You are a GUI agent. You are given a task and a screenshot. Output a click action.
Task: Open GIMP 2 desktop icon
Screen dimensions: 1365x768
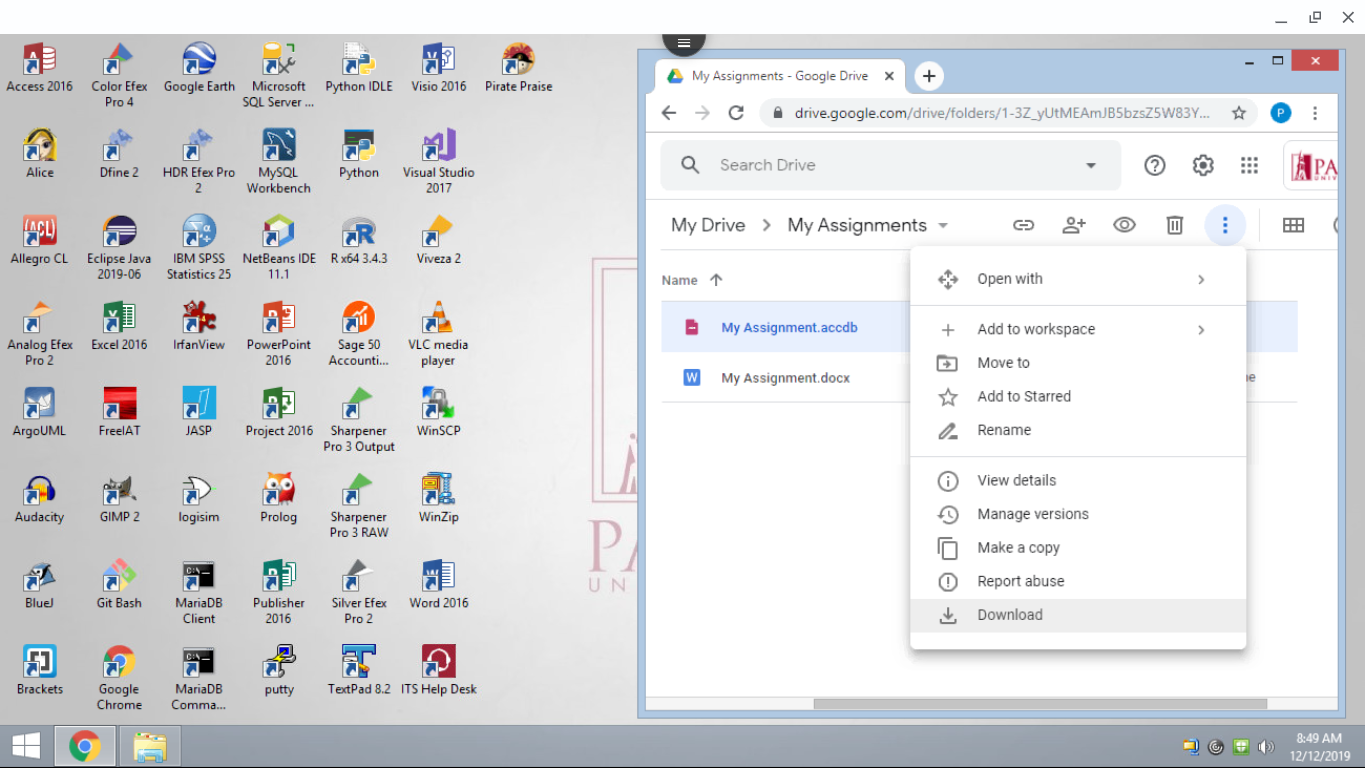tap(119, 499)
